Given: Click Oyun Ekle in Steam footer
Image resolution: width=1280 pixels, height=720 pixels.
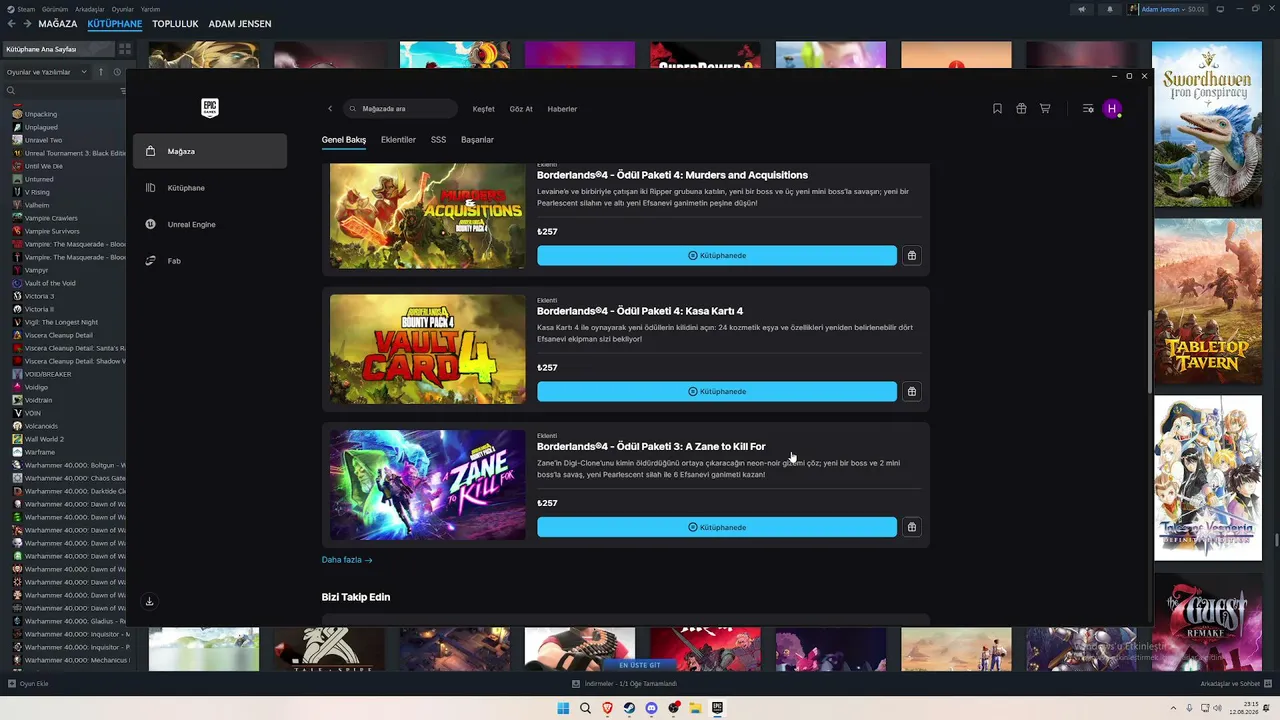Looking at the screenshot, I should click(x=28, y=684).
